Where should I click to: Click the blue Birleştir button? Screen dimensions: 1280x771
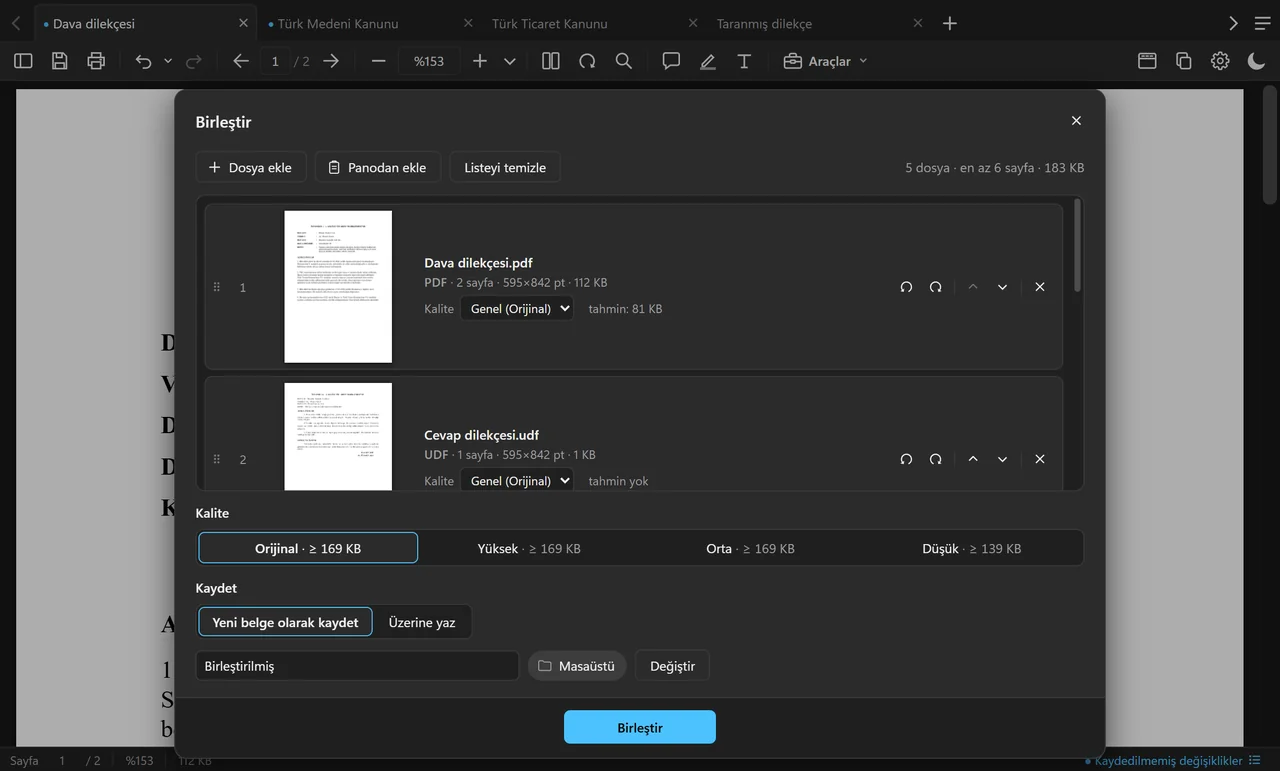[640, 727]
